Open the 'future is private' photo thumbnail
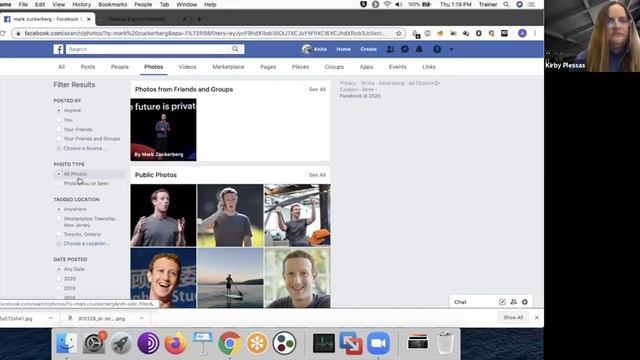This screenshot has width=640, height=360. [x=163, y=130]
